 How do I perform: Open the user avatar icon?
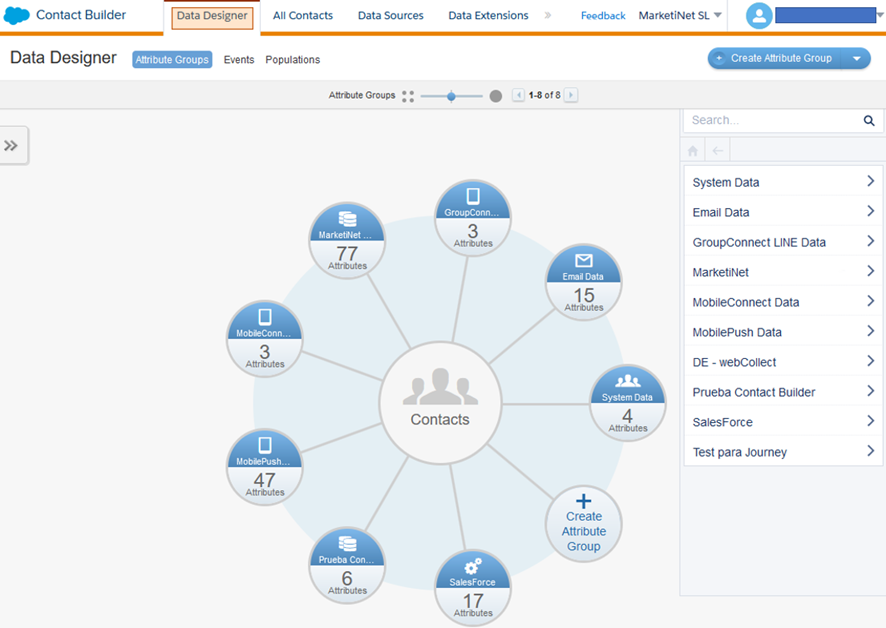(759, 16)
